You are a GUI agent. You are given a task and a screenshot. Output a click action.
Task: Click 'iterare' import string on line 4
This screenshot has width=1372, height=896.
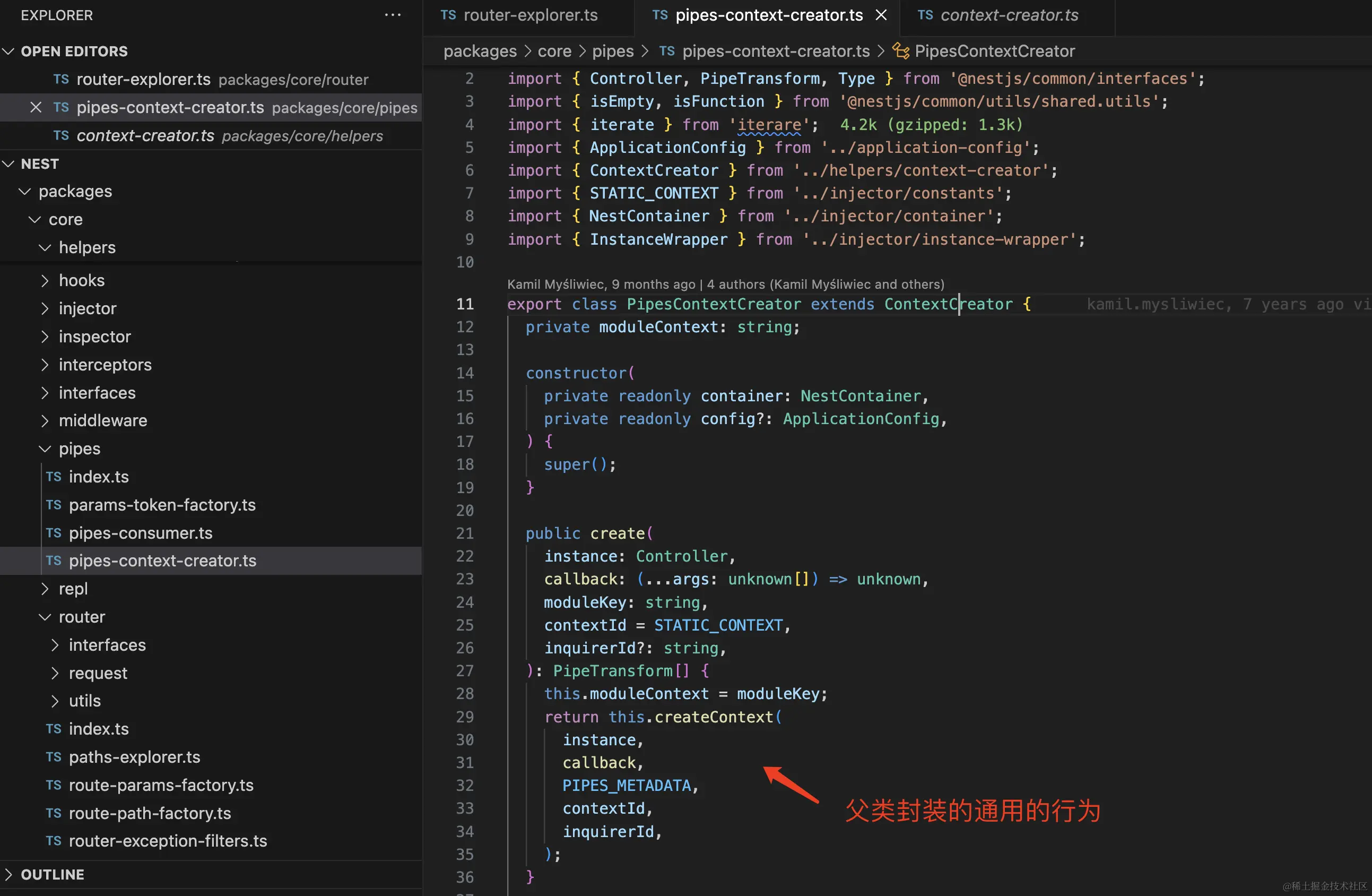(769, 125)
